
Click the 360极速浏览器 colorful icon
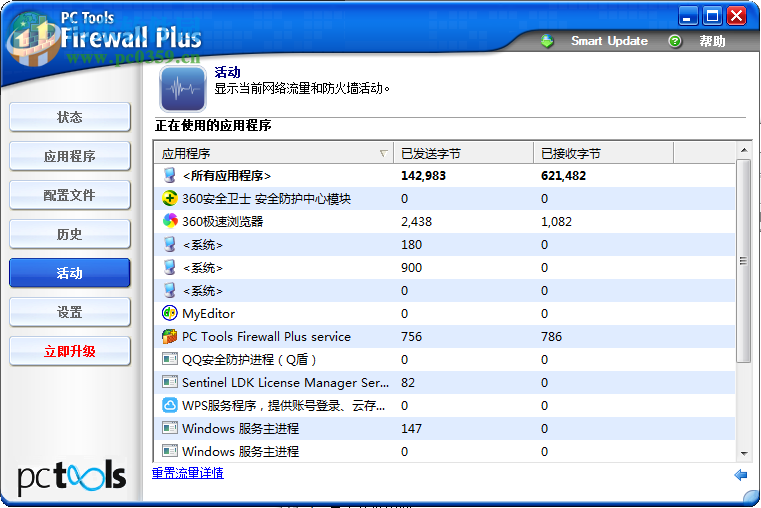coord(169,221)
